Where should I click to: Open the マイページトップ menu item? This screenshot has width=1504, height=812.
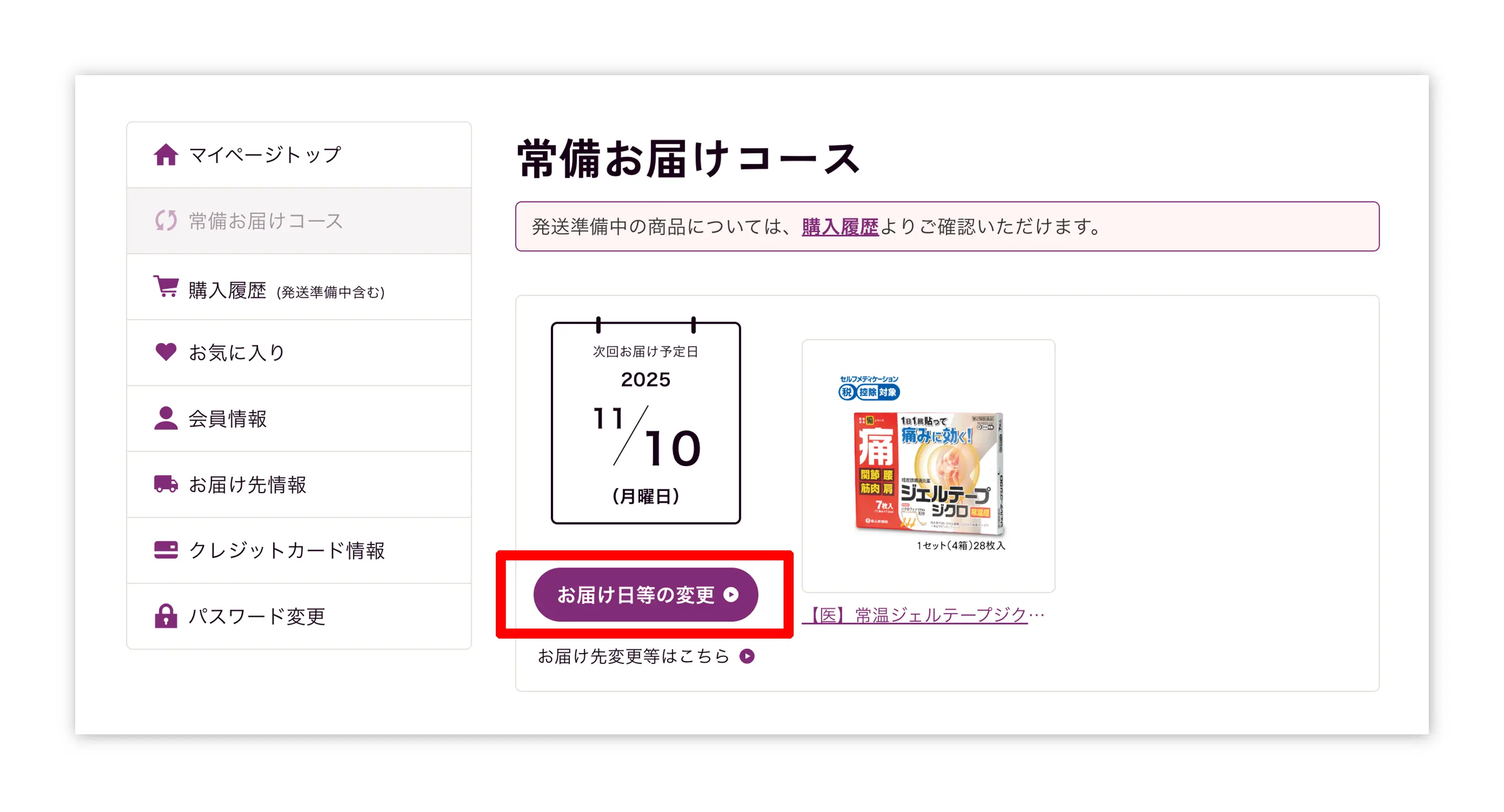(x=299, y=155)
